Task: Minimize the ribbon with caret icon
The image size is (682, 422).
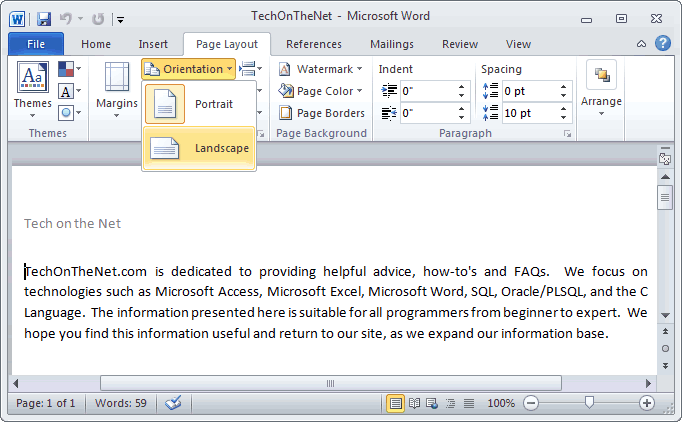Action: tap(641, 44)
